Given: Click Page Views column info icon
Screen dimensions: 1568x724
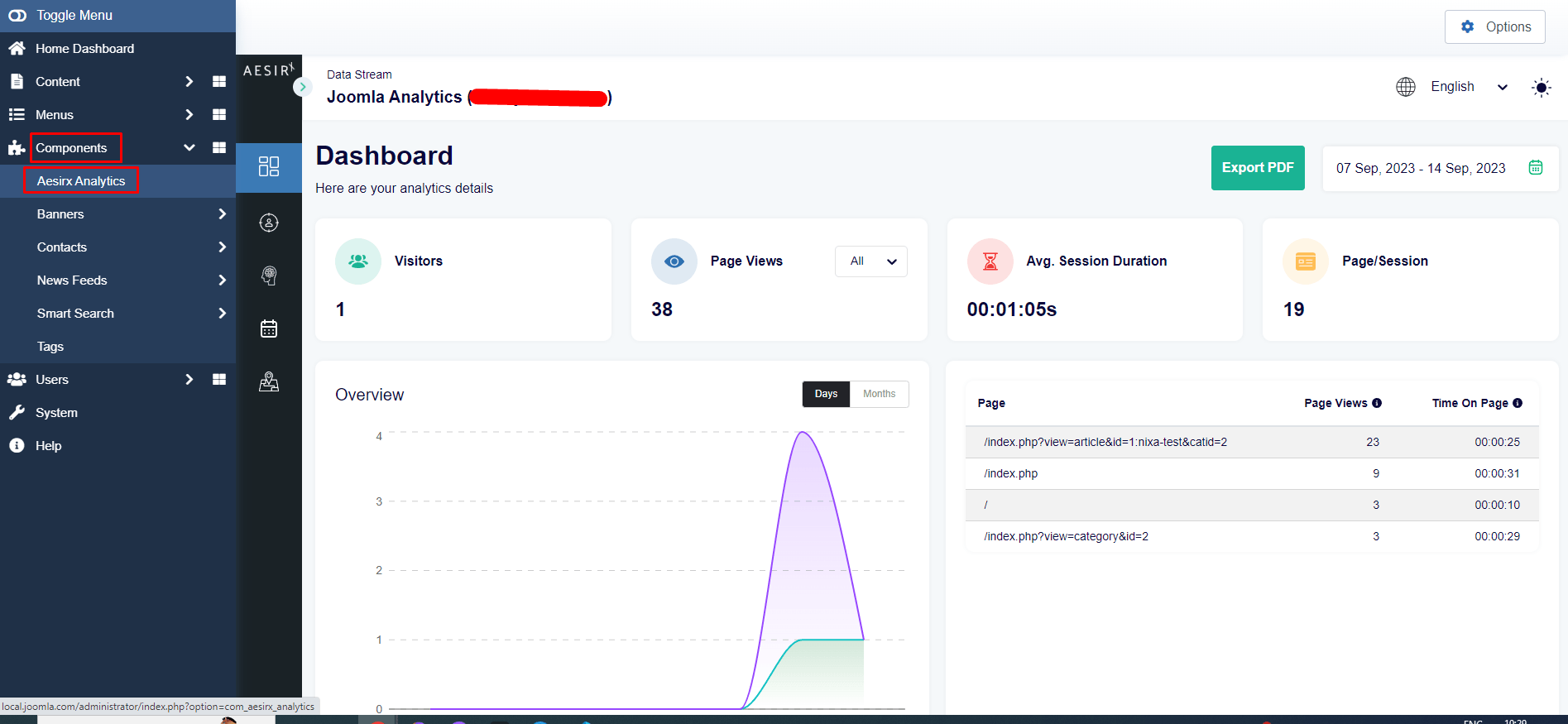Looking at the screenshot, I should tap(1377, 403).
